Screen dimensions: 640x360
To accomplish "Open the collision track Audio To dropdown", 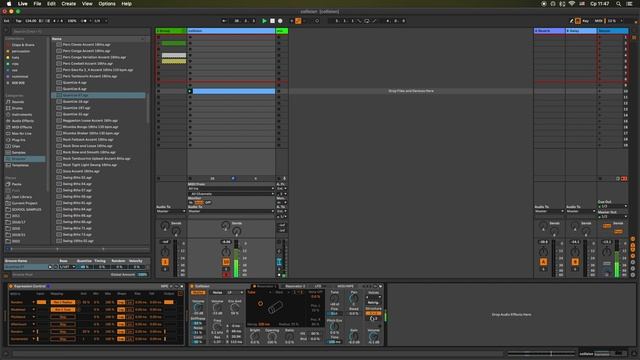I will pyautogui.click(x=231, y=211).
